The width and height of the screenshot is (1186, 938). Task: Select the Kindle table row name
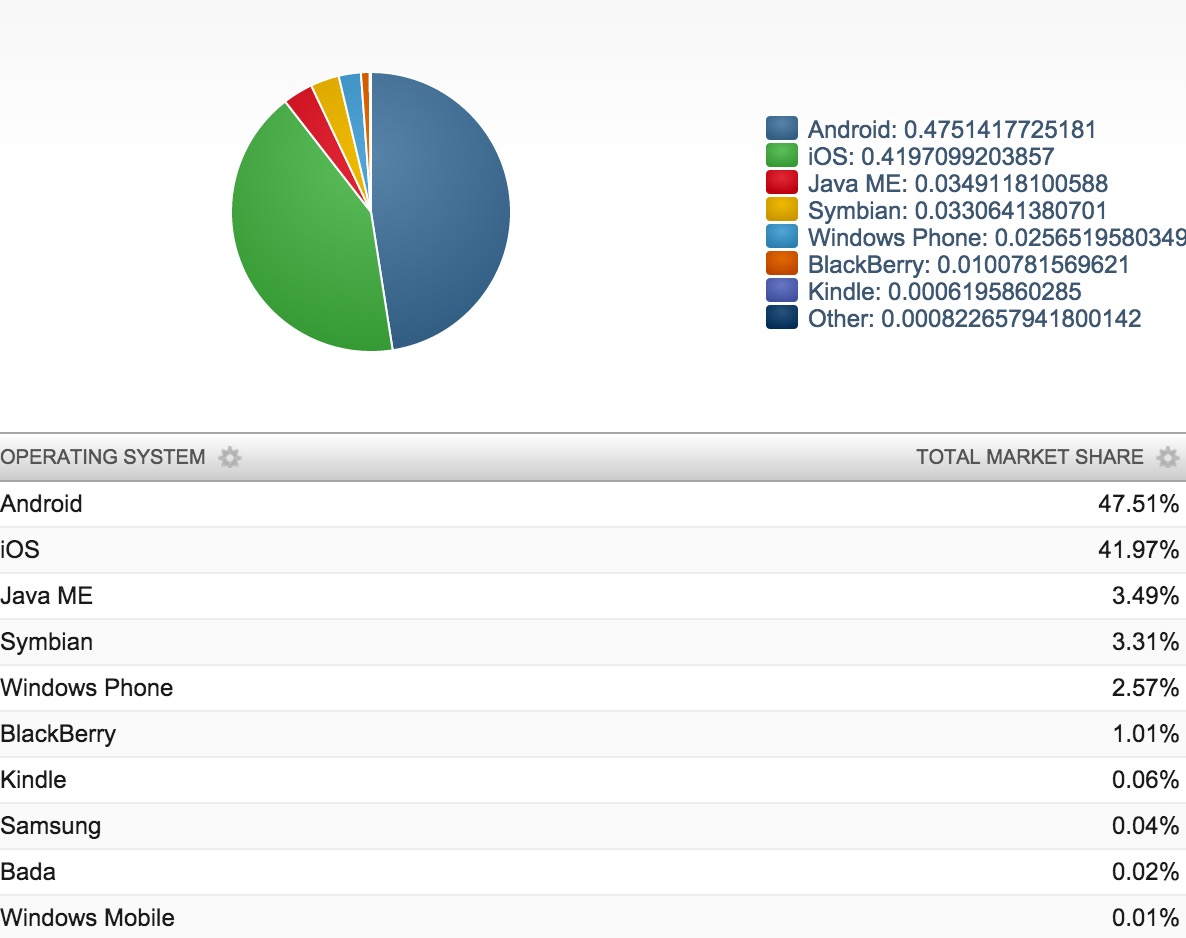[x=33, y=780]
